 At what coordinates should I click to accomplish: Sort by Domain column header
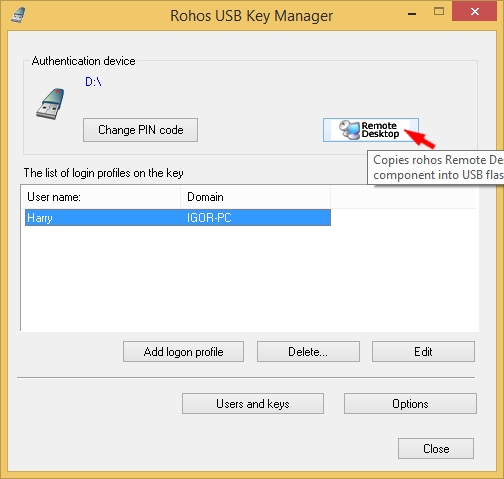click(255, 197)
